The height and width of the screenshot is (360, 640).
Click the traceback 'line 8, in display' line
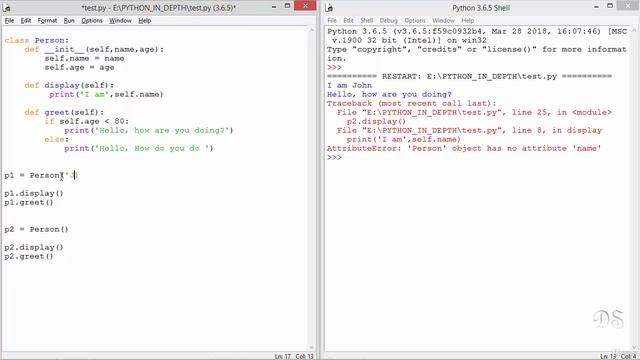pyautogui.click(x=469, y=130)
